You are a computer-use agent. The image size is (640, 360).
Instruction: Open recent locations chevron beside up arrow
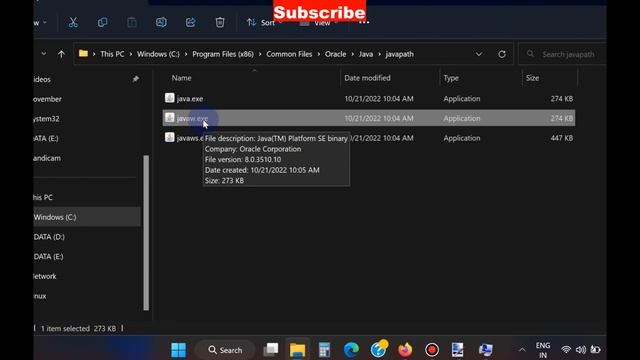tap(44, 54)
